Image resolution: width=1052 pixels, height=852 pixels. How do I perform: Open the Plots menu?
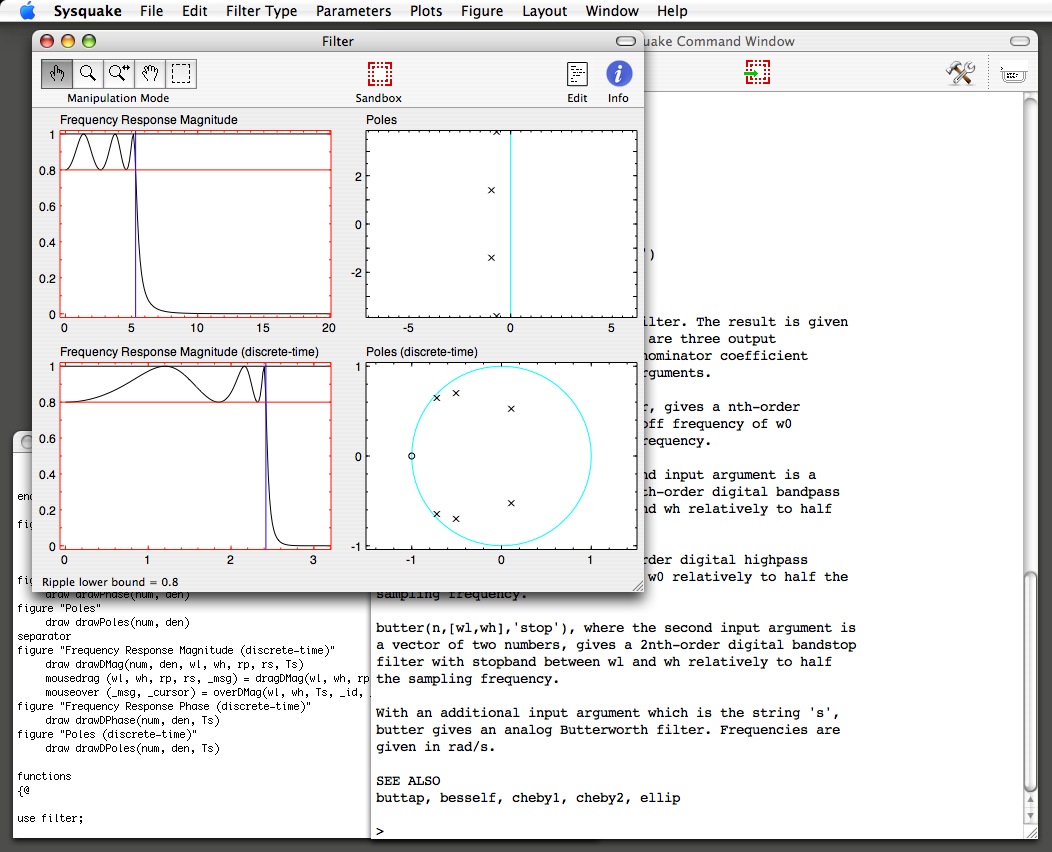coord(426,11)
